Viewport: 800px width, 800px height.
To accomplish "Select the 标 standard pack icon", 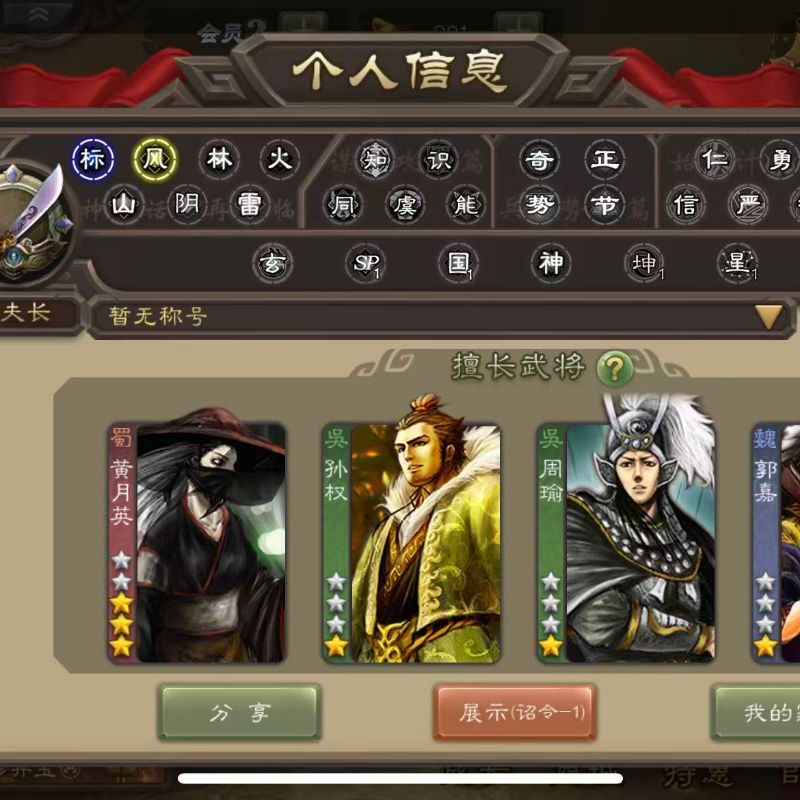I will point(93,159).
